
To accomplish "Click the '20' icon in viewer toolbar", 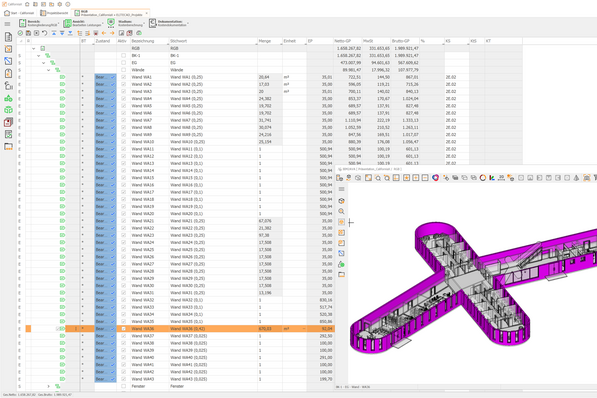I will [x=501, y=178].
